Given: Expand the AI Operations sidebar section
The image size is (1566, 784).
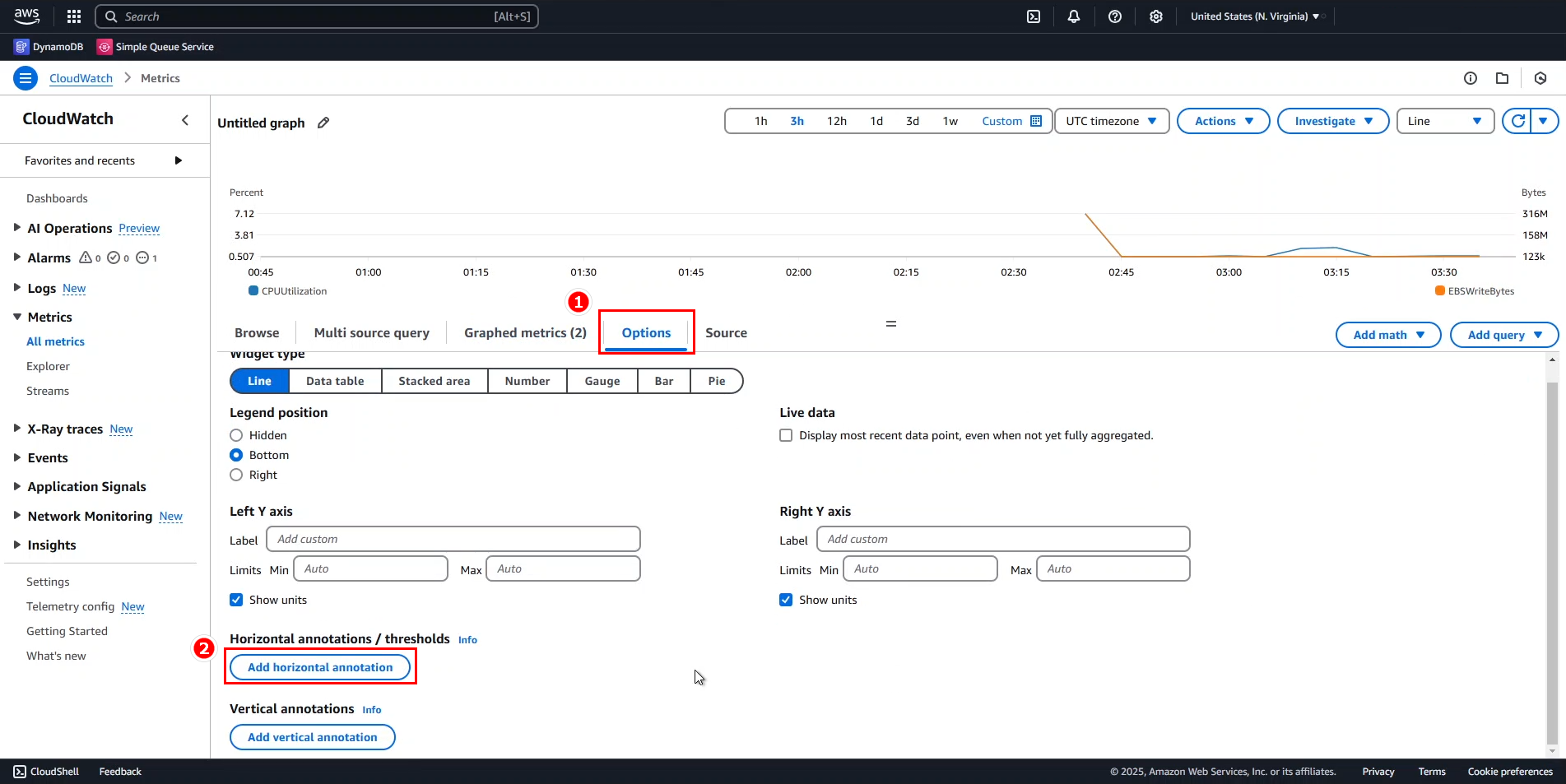Looking at the screenshot, I should coord(18,228).
